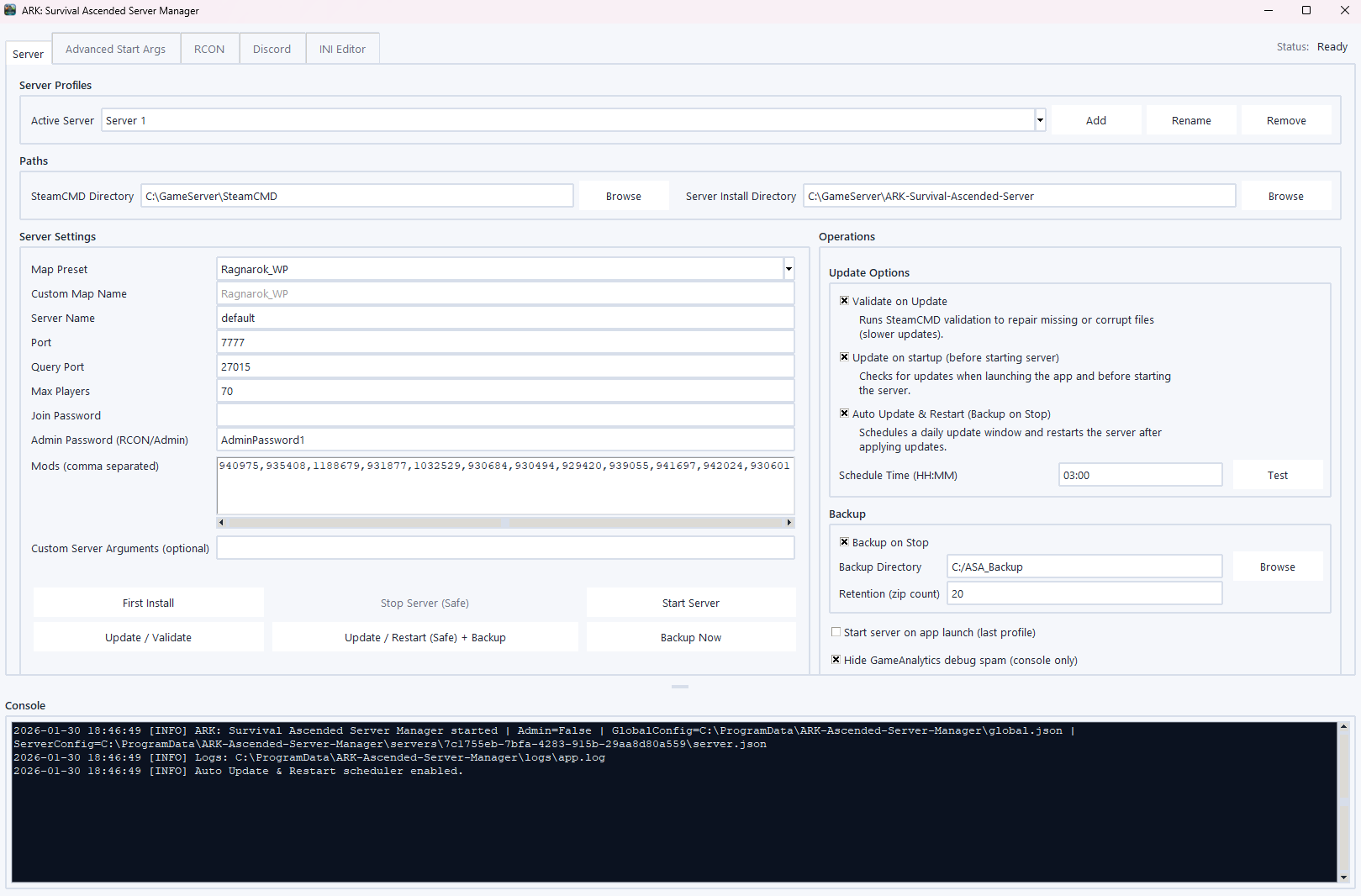Click the console scrollbar up arrow
Screen dimensions: 1361x896
point(1343,727)
